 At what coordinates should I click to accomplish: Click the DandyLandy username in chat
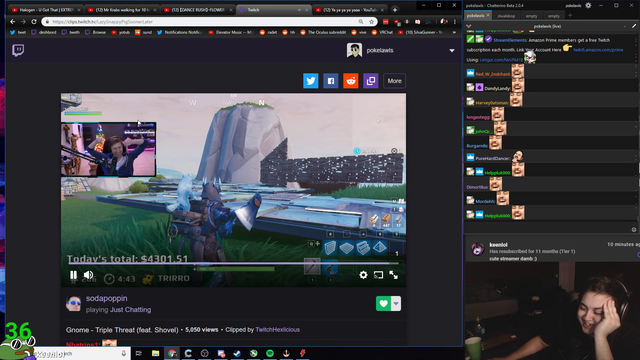tap(497, 88)
